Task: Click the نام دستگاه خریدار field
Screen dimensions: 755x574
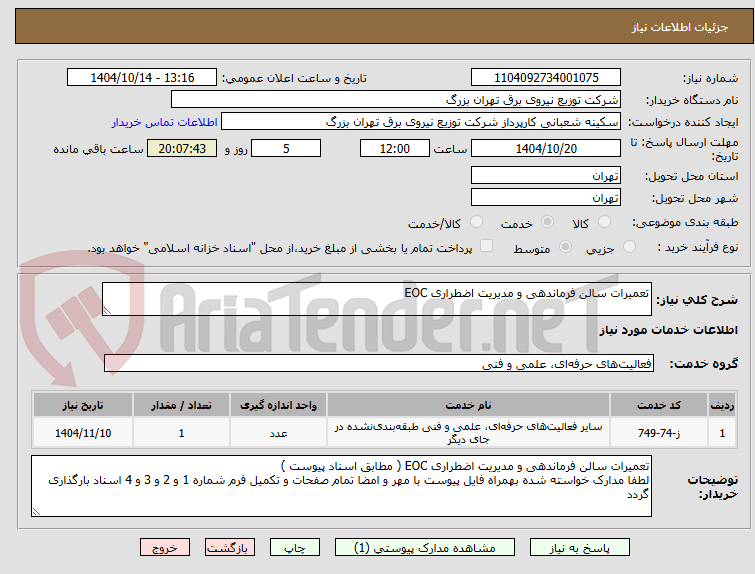Action: coord(396,100)
